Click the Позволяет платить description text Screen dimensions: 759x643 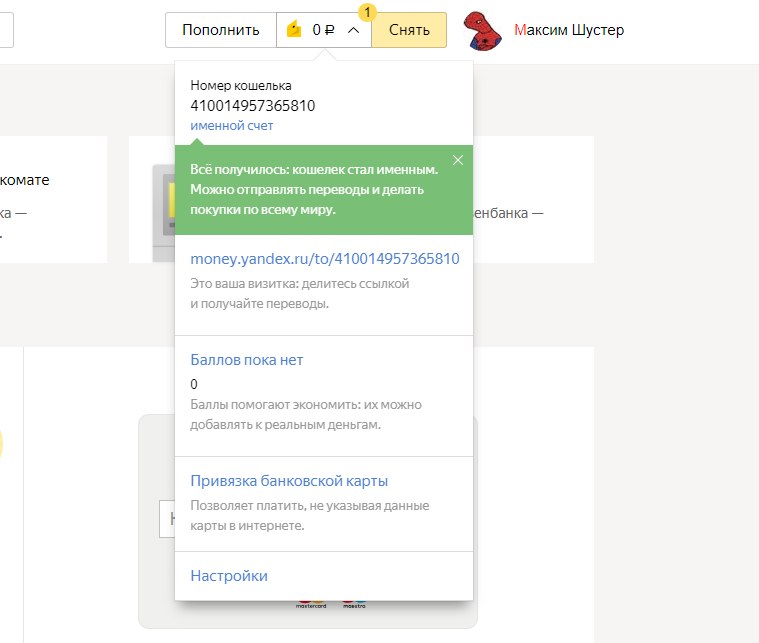click(x=310, y=515)
